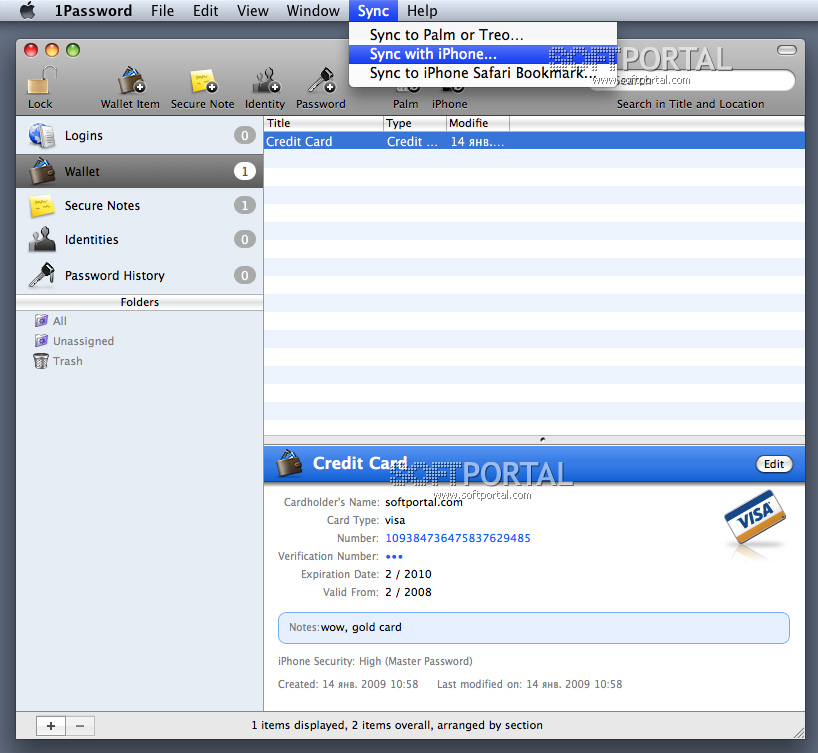Open the 1Password application menu
The height and width of the screenshot is (753, 818).
[x=93, y=10]
